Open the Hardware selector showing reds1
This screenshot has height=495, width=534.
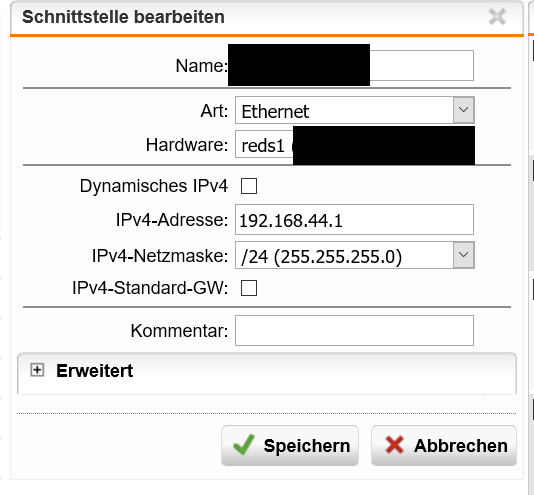click(355, 144)
